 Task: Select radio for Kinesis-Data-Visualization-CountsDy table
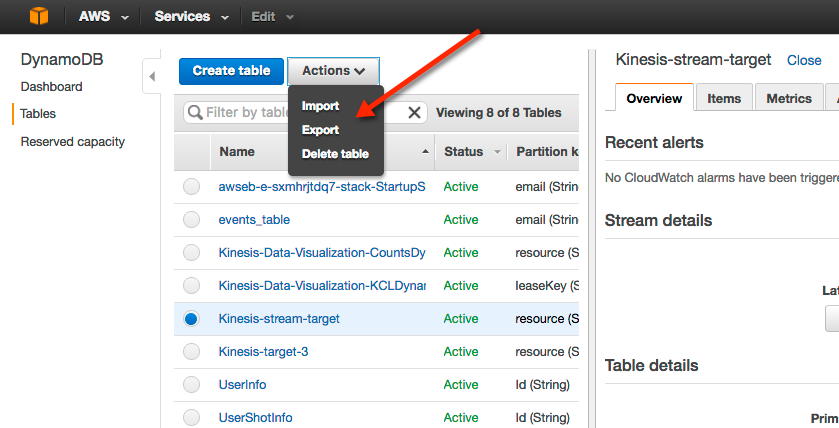pos(192,253)
